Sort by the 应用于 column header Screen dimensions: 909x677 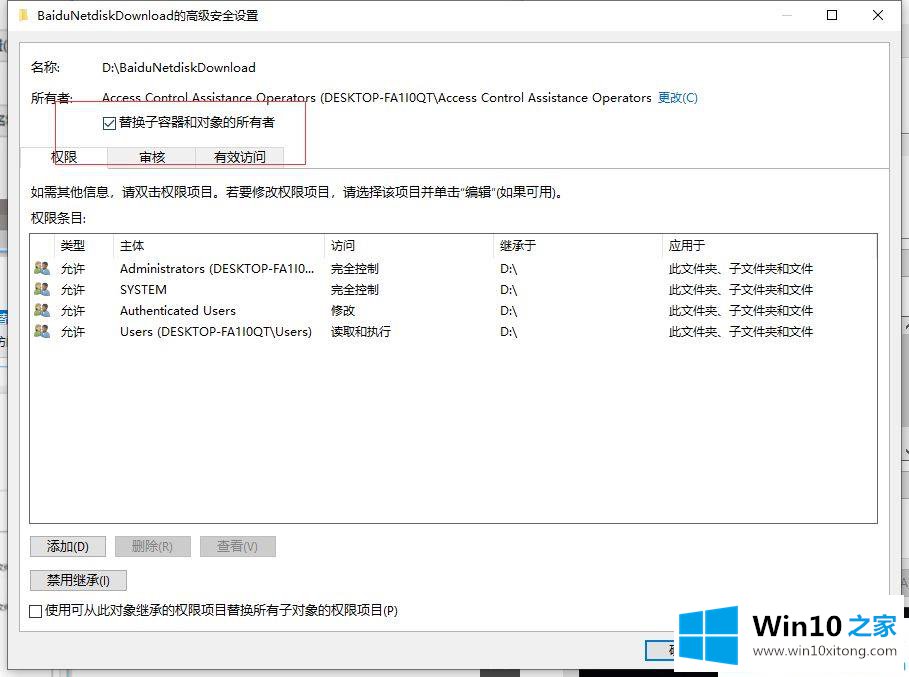(x=769, y=246)
